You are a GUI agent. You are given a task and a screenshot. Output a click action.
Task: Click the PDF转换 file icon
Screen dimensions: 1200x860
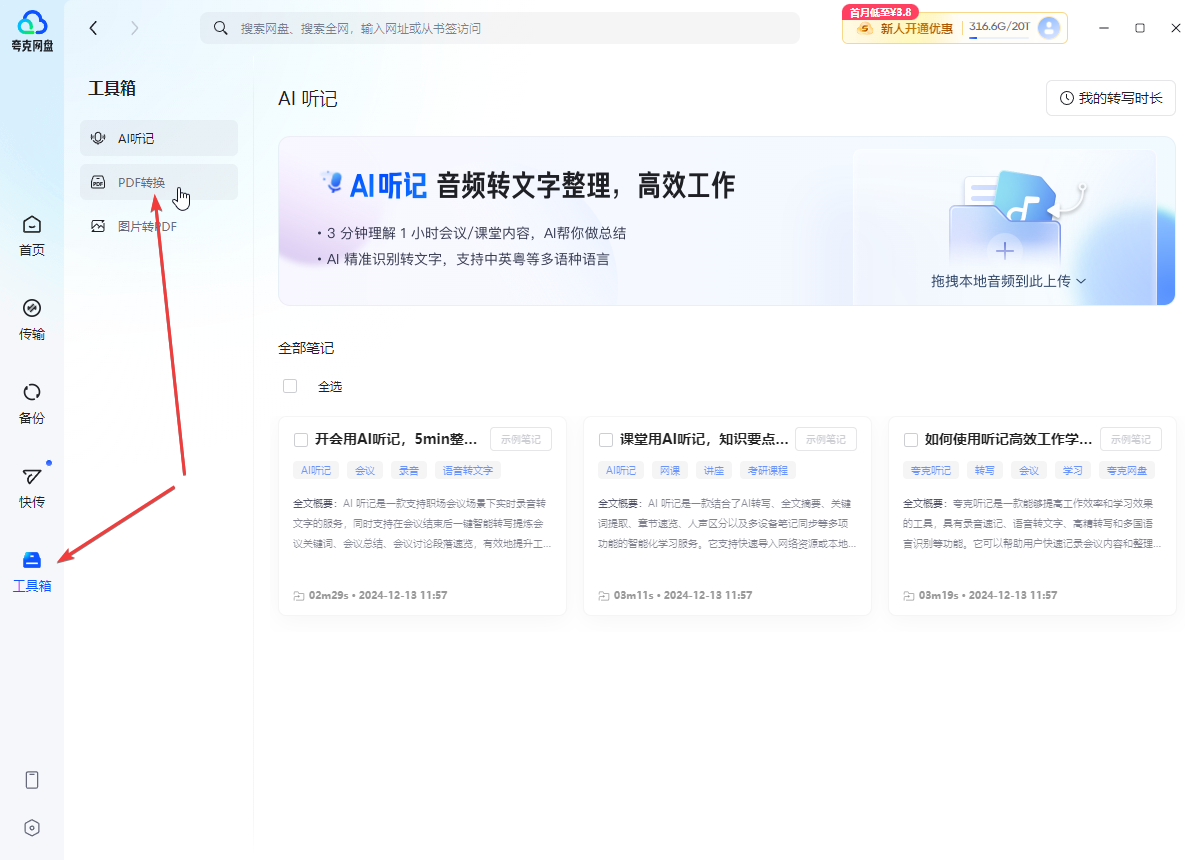98,182
